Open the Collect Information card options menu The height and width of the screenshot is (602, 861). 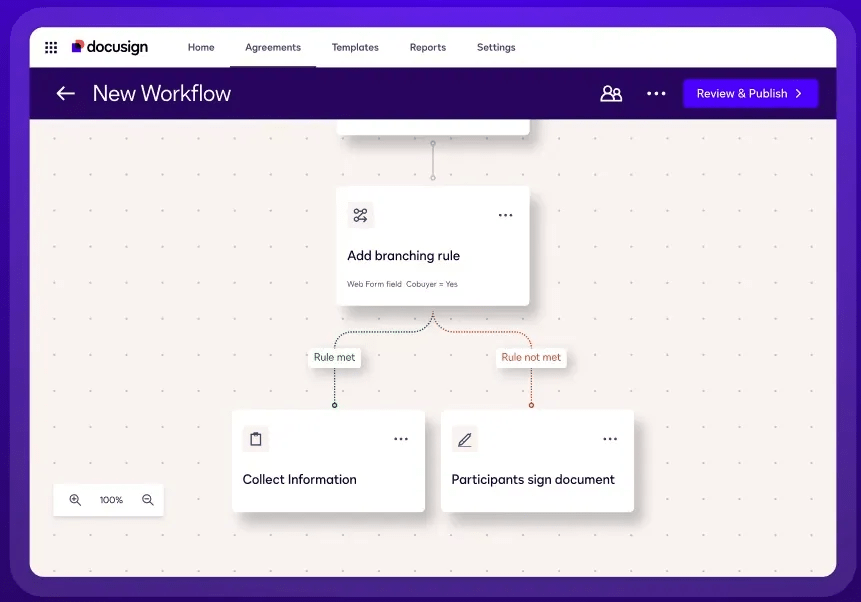pyautogui.click(x=401, y=439)
